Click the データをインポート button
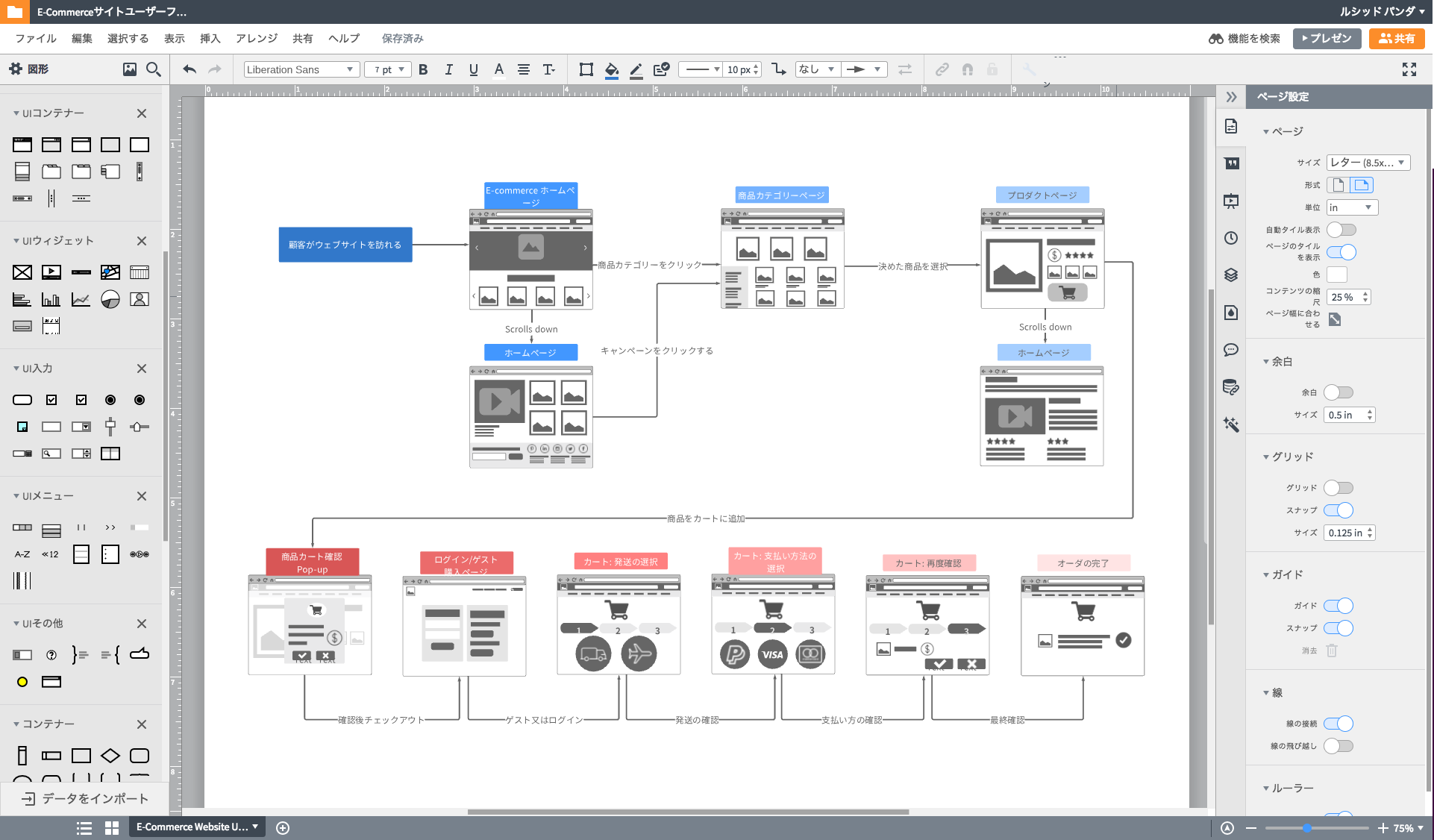The image size is (1434, 840). point(85,798)
